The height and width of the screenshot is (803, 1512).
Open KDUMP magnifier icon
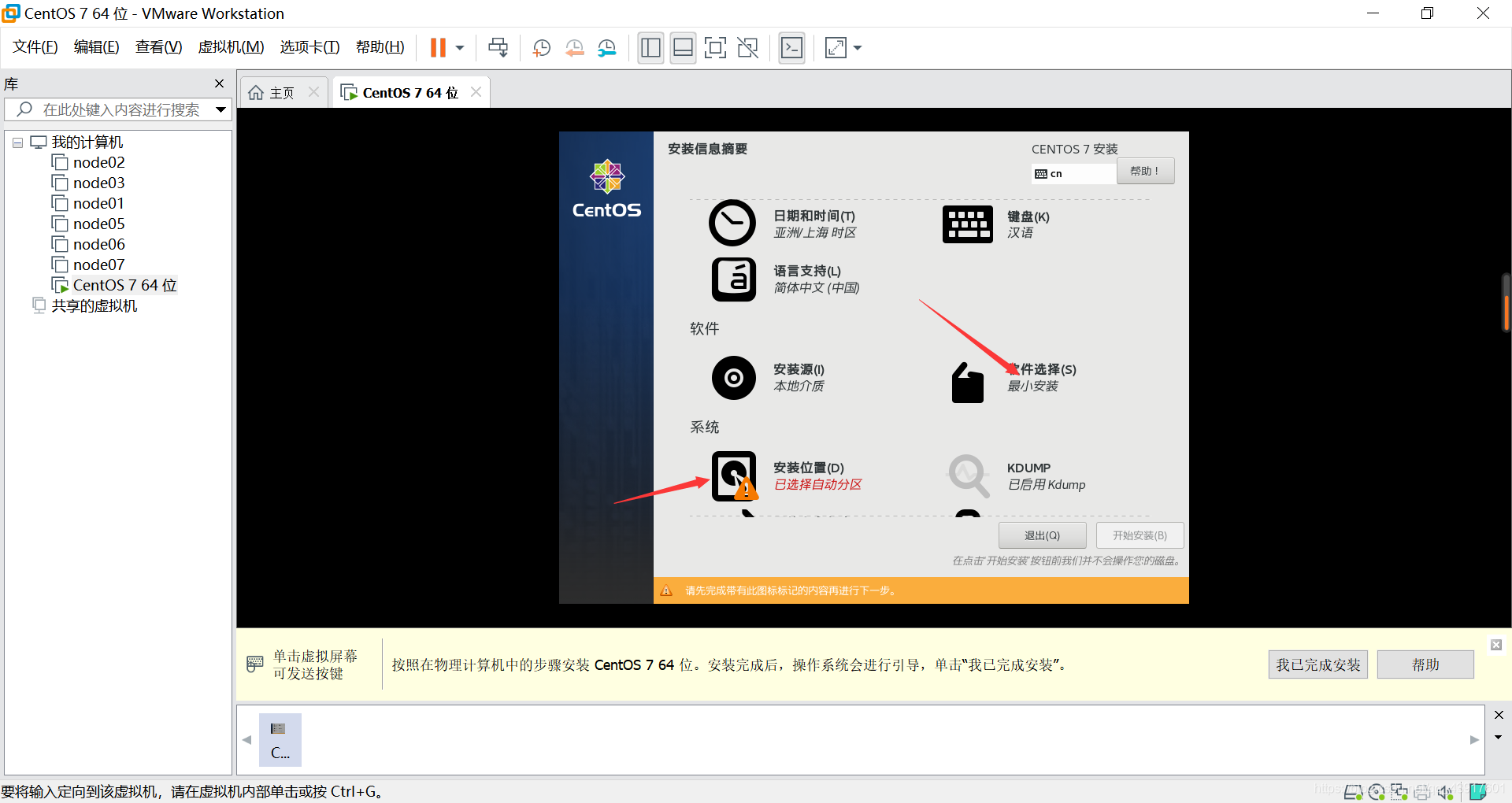coord(969,476)
